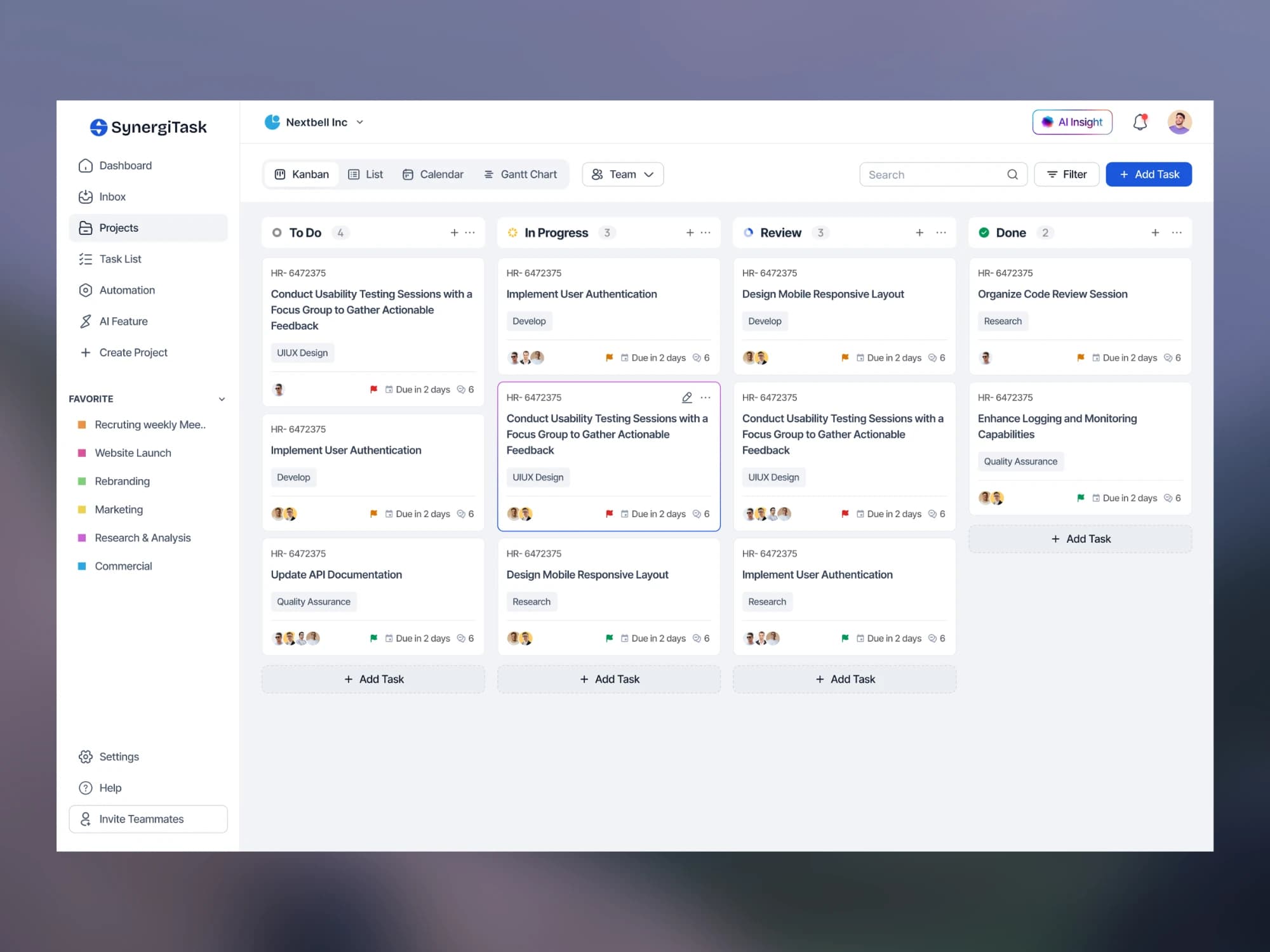
Task: Expand the Nextbell Inc workspace dropdown
Action: 359,122
